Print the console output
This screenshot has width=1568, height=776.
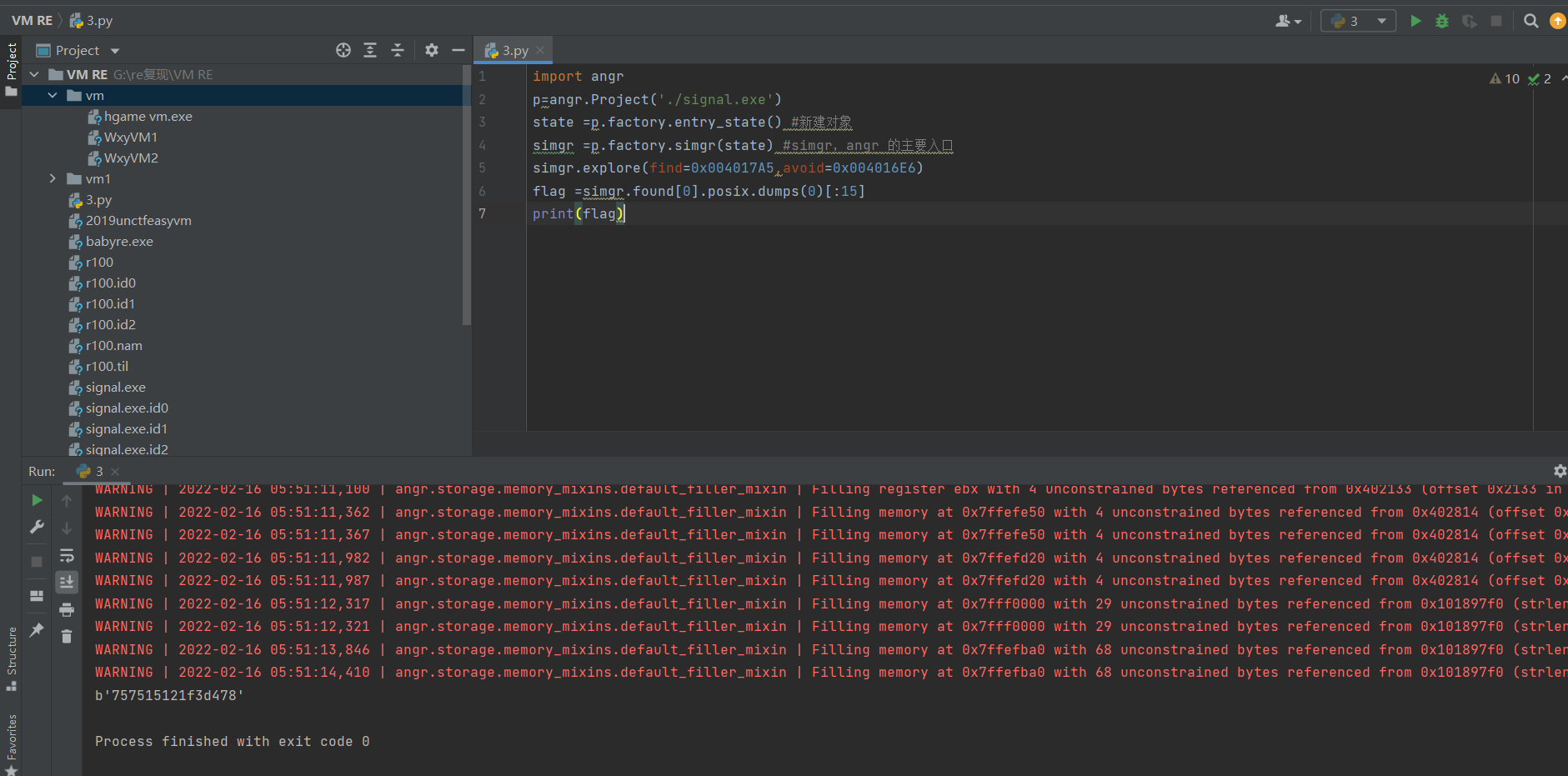tap(67, 609)
